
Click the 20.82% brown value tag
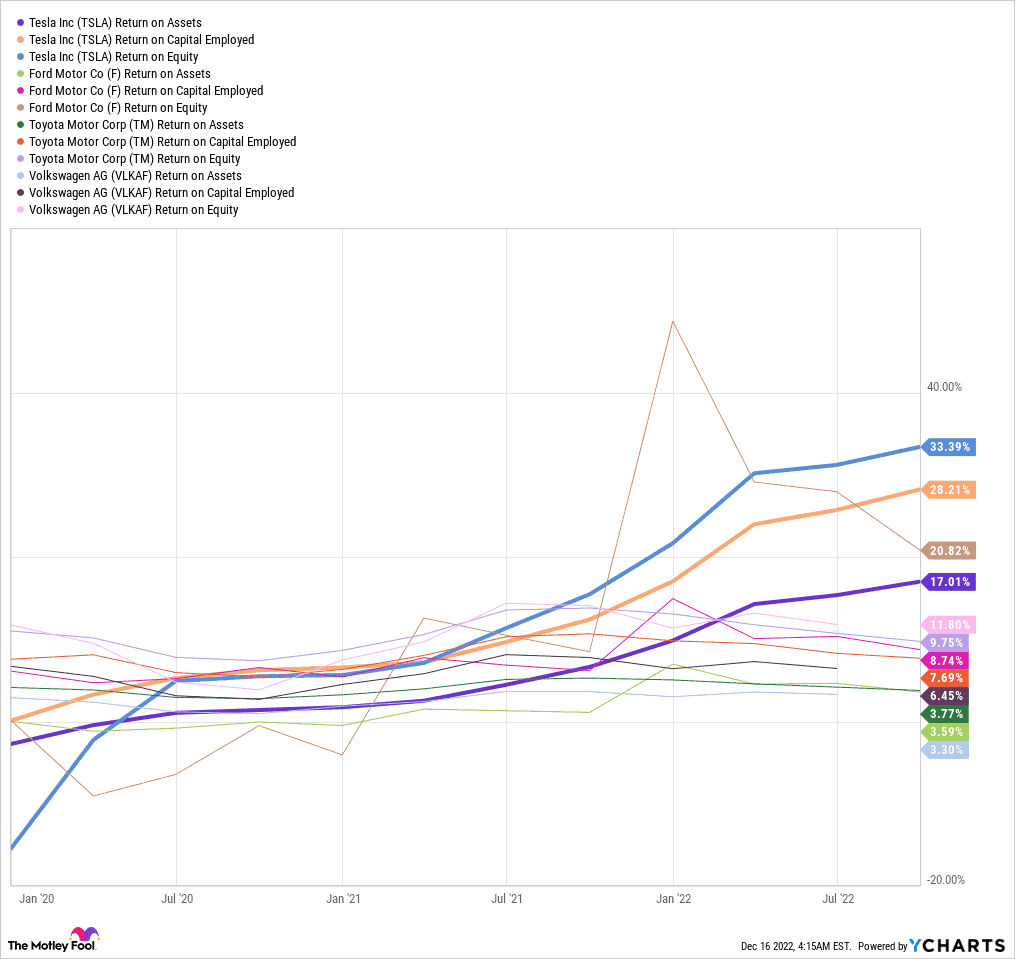point(948,551)
